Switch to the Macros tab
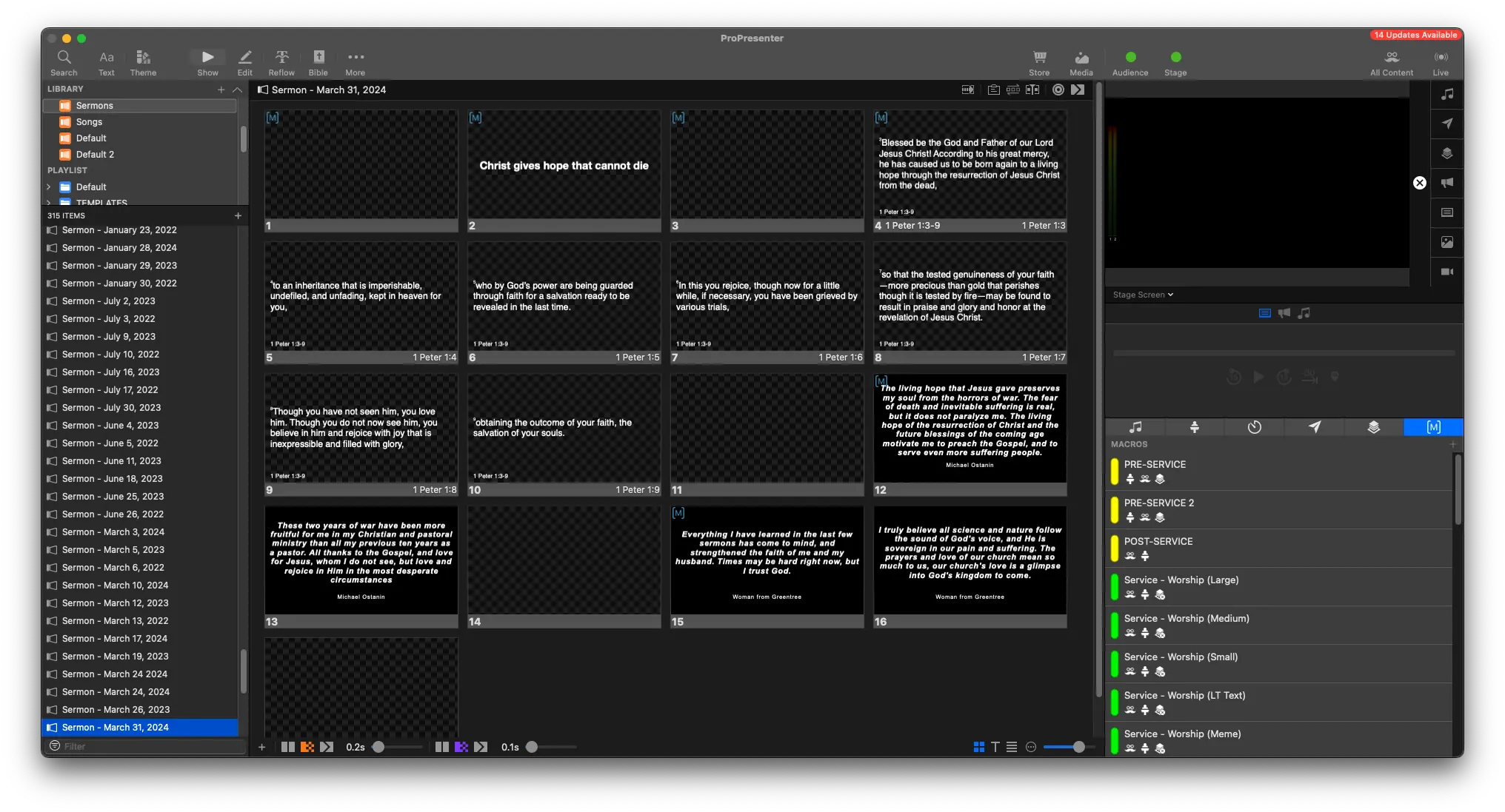1505x812 pixels. (x=1433, y=427)
